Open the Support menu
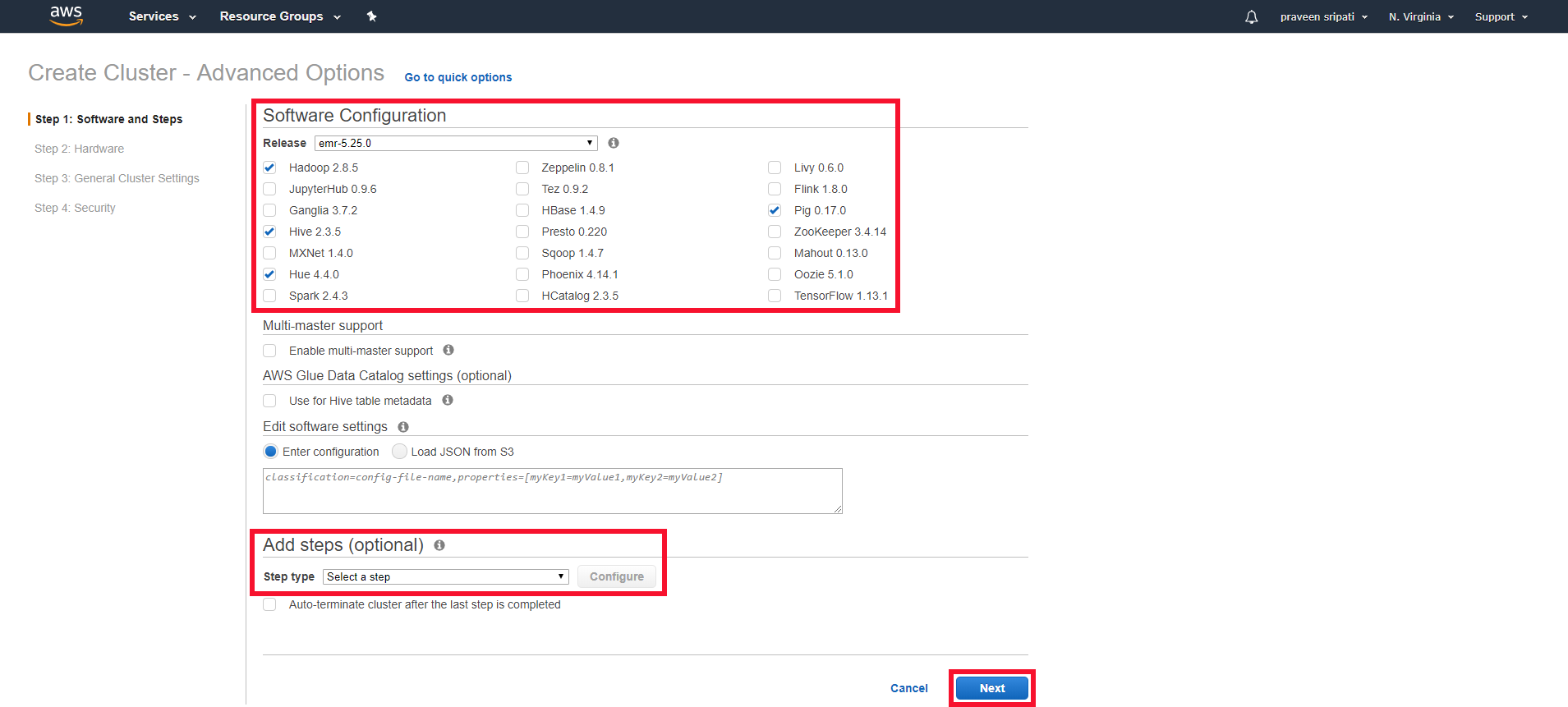The image size is (1568, 707). coord(1501,17)
